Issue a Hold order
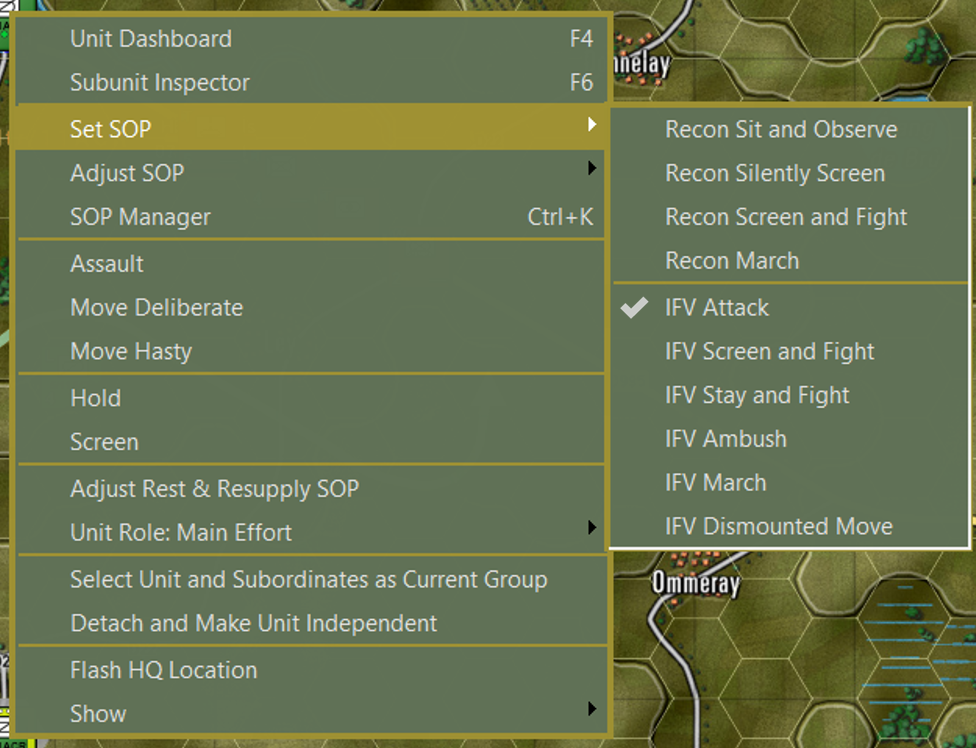The height and width of the screenshot is (748, 976). pyautogui.click(x=95, y=398)
